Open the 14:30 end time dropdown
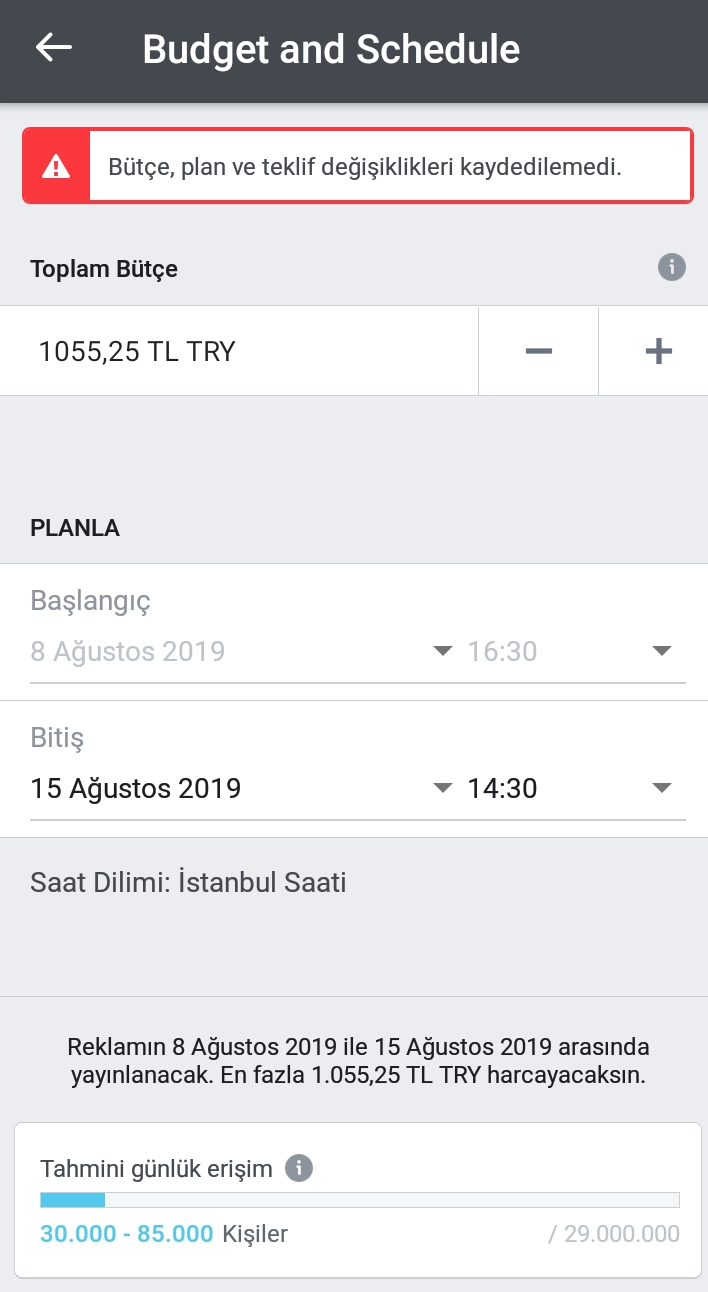Screen dimensions: 708x1292 tap(576, 788)
